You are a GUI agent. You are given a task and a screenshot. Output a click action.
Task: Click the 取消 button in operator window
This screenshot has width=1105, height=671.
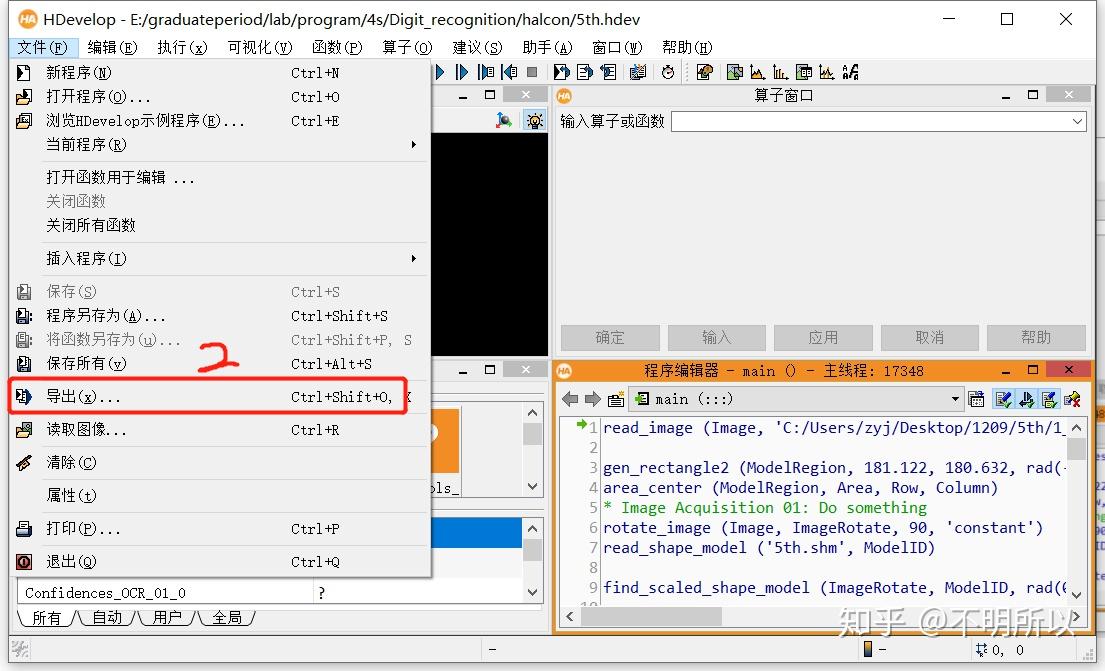tap(930, 338)
